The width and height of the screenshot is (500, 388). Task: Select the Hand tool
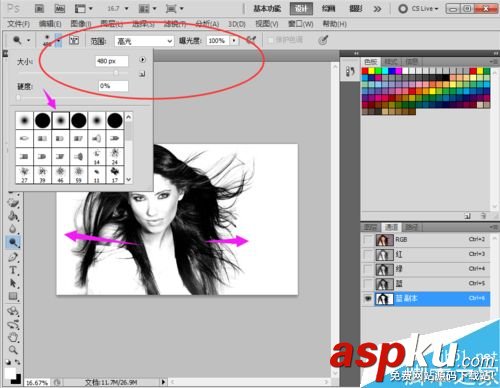click(x=13, y=337)
